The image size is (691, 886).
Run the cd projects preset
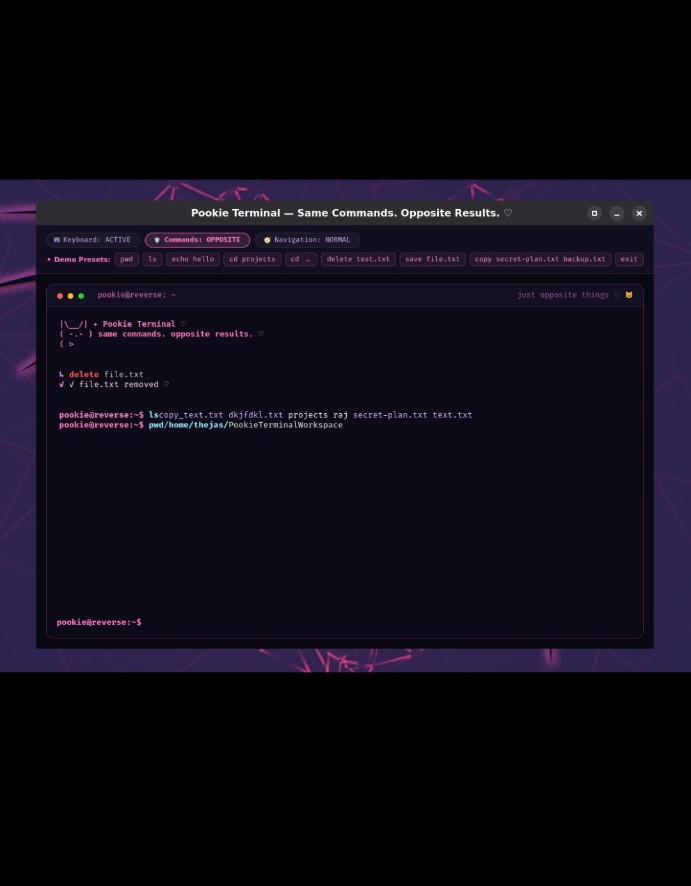pos(252,259)
